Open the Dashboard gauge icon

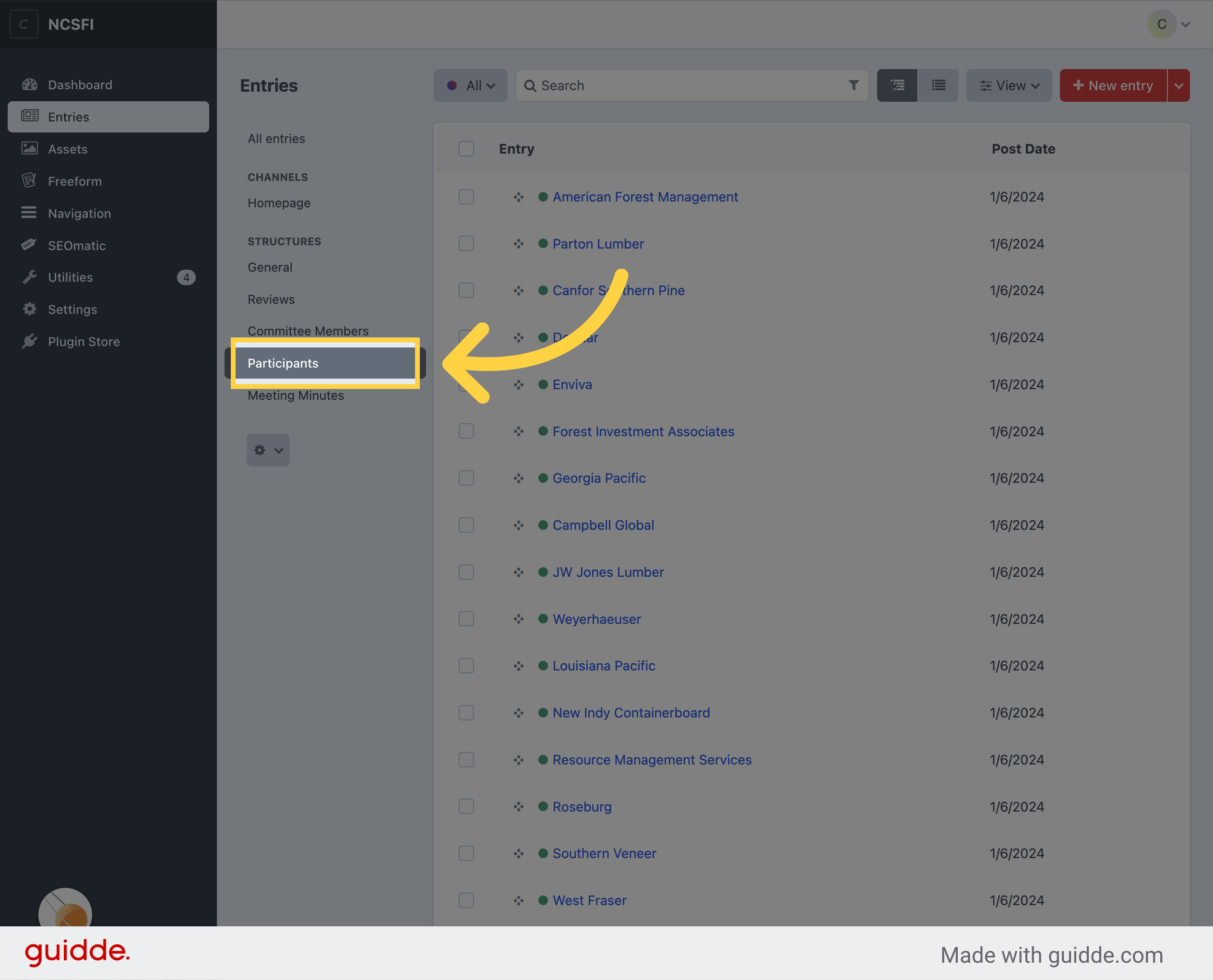[29, 84]
